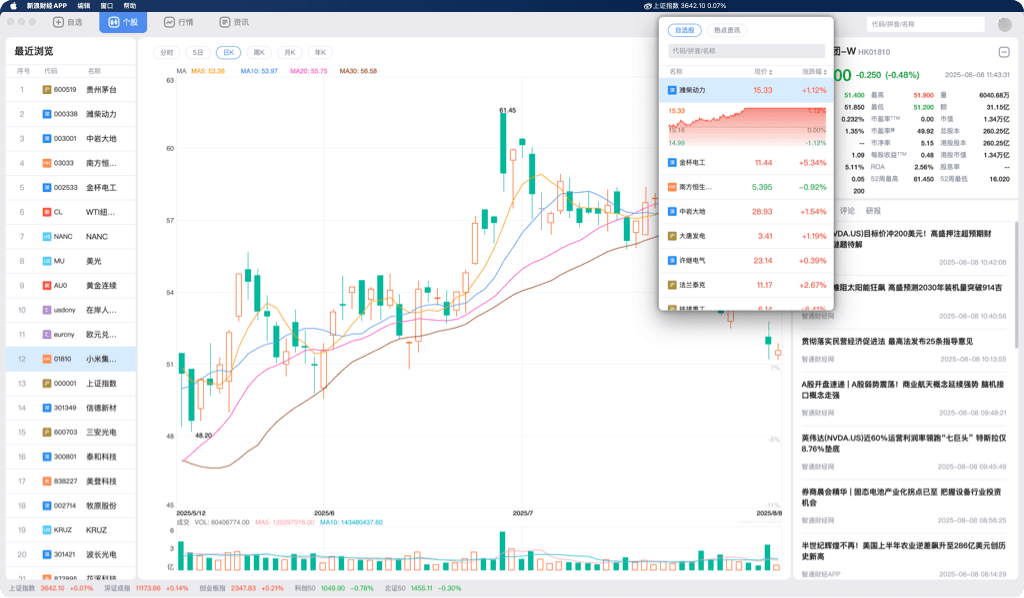Viewport: 1024px width, 598px height.
Task: Click the 个股 stock tab icon
Action: (x=114, y=21)
